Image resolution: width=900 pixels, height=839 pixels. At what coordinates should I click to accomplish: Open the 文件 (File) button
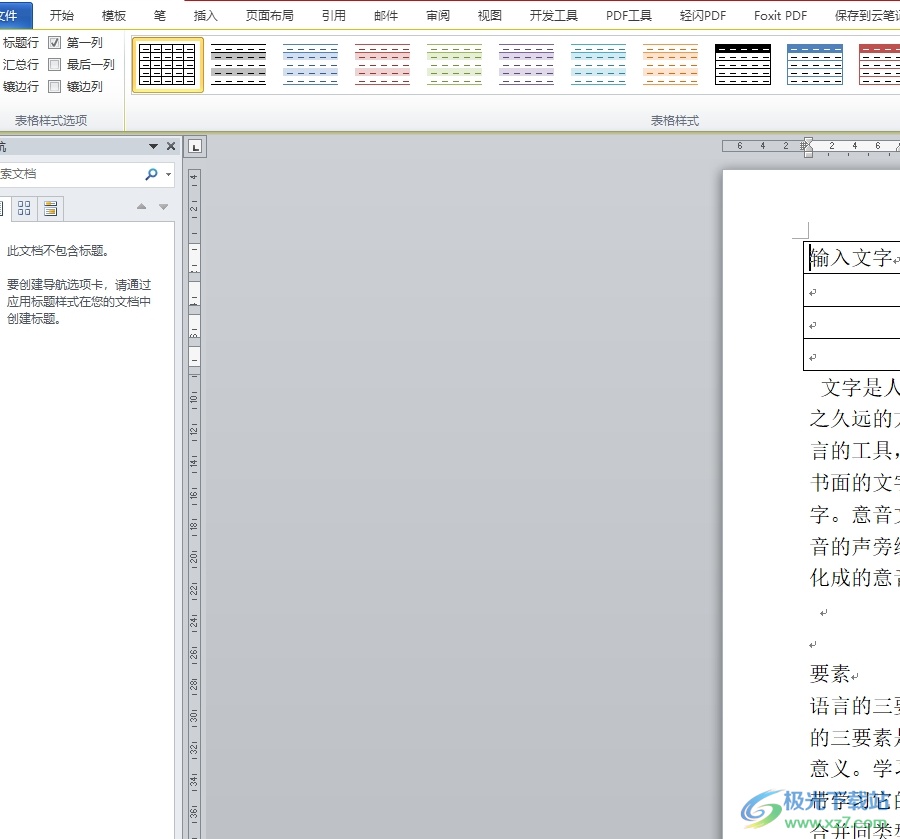click(x=12, y=15)
